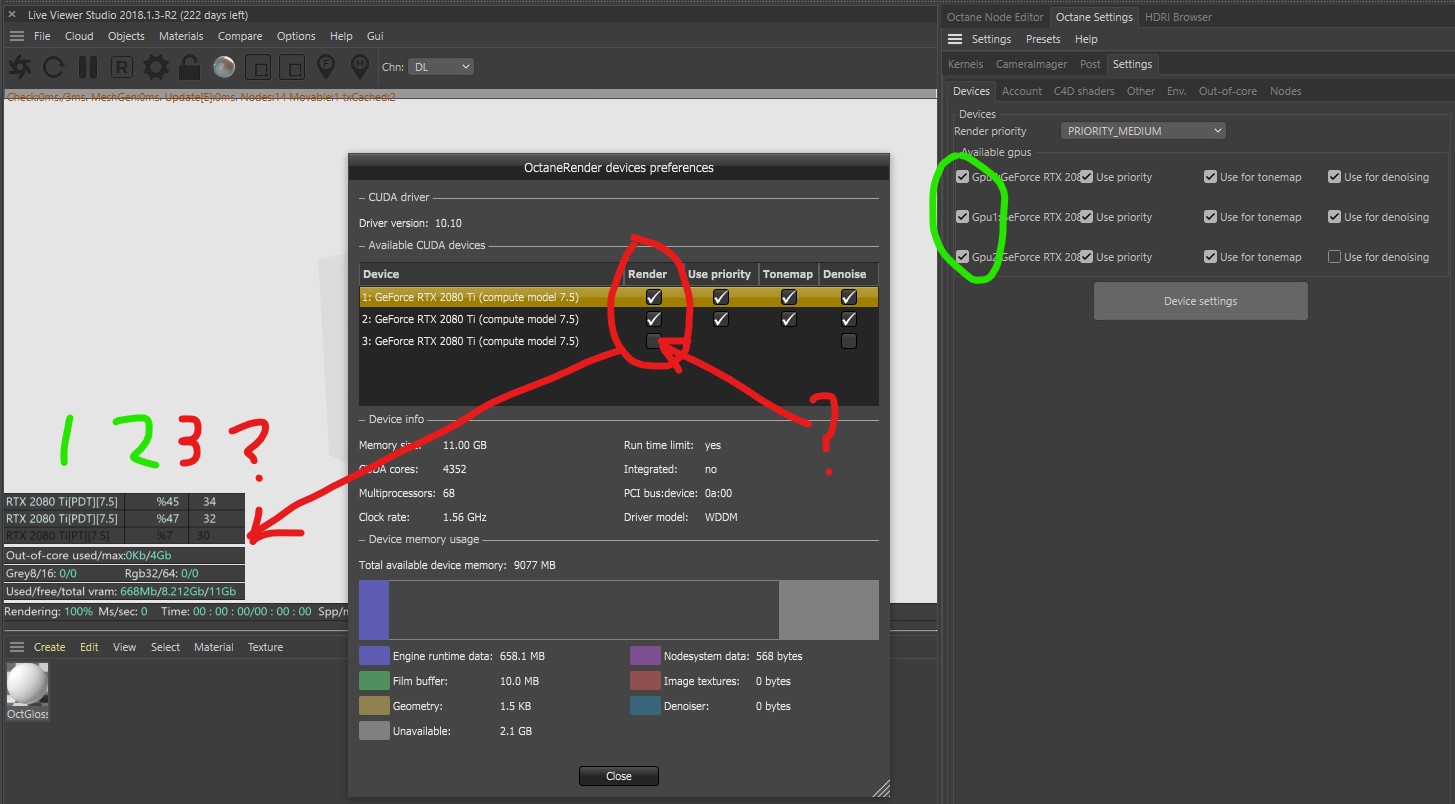Click the 'Used/free/total vram' status line
This screenshot has height=804, width=1455.
[124, 591]
